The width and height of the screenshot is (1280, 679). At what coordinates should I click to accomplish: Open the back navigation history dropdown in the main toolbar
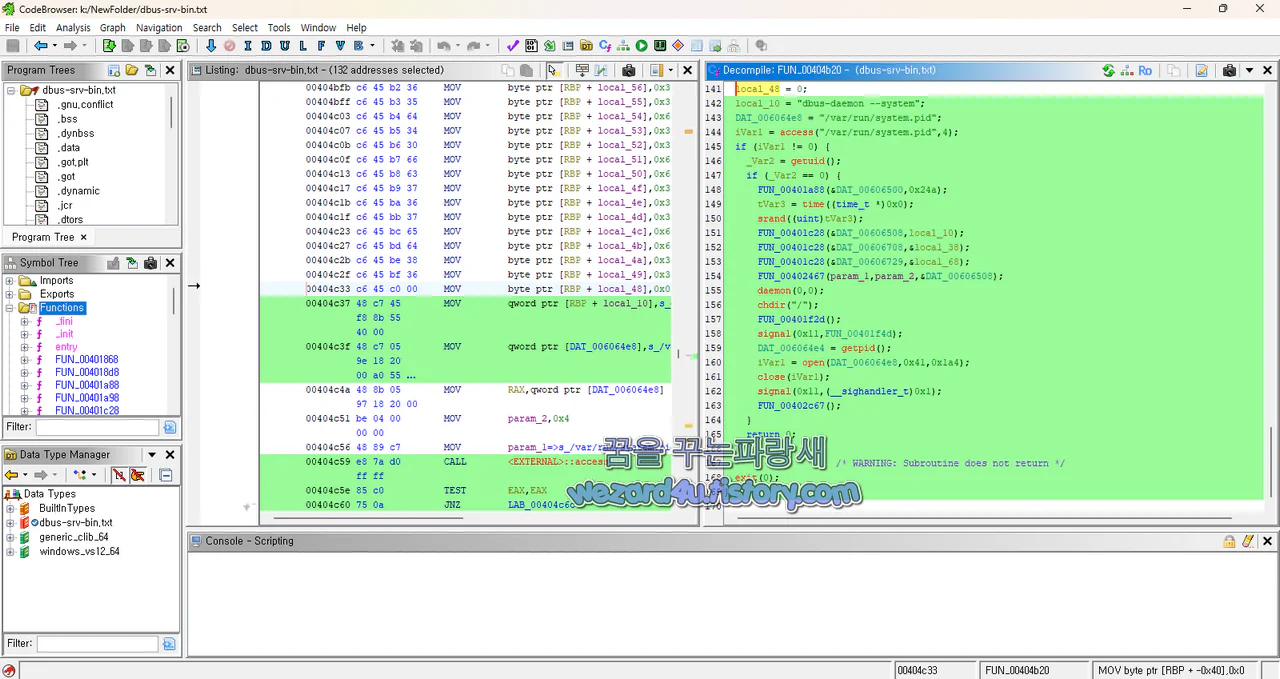click(x=54, y=46)
